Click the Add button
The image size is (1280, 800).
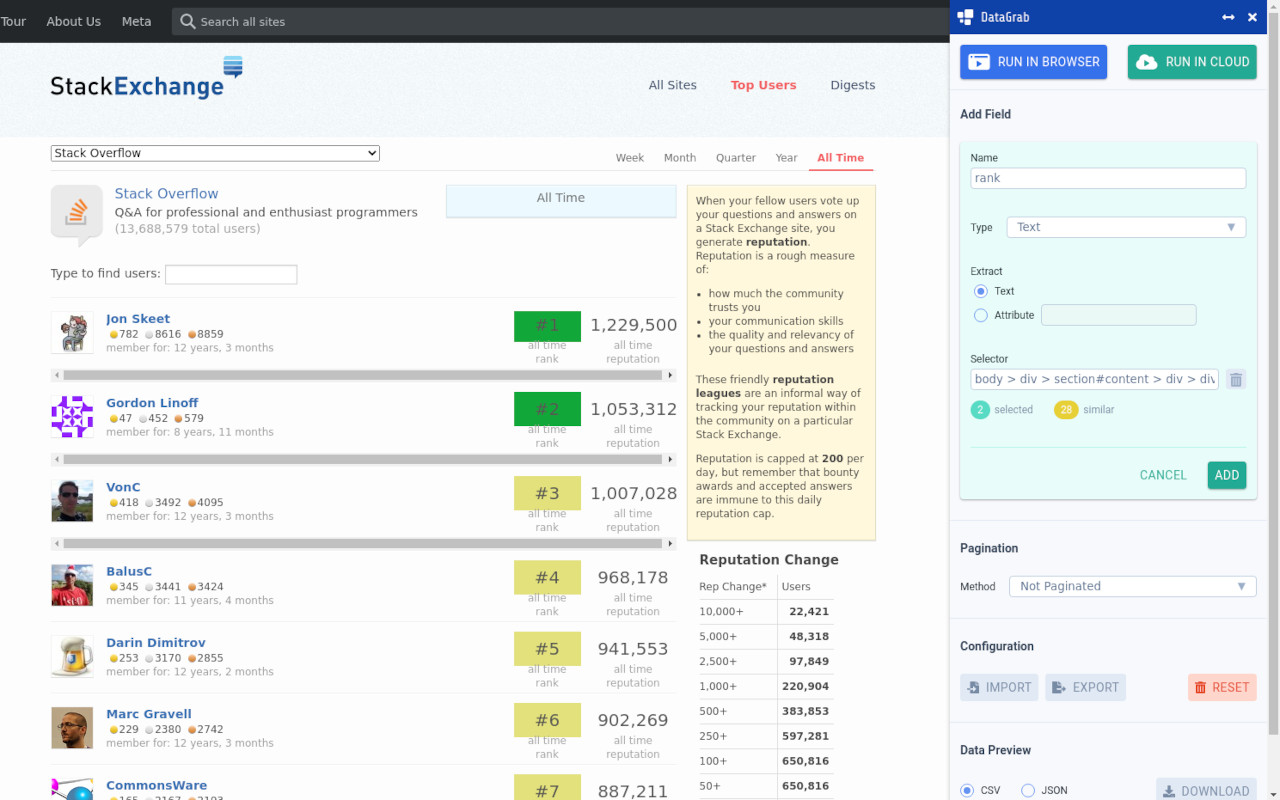pyautogui.click(x=1227, y=475)
